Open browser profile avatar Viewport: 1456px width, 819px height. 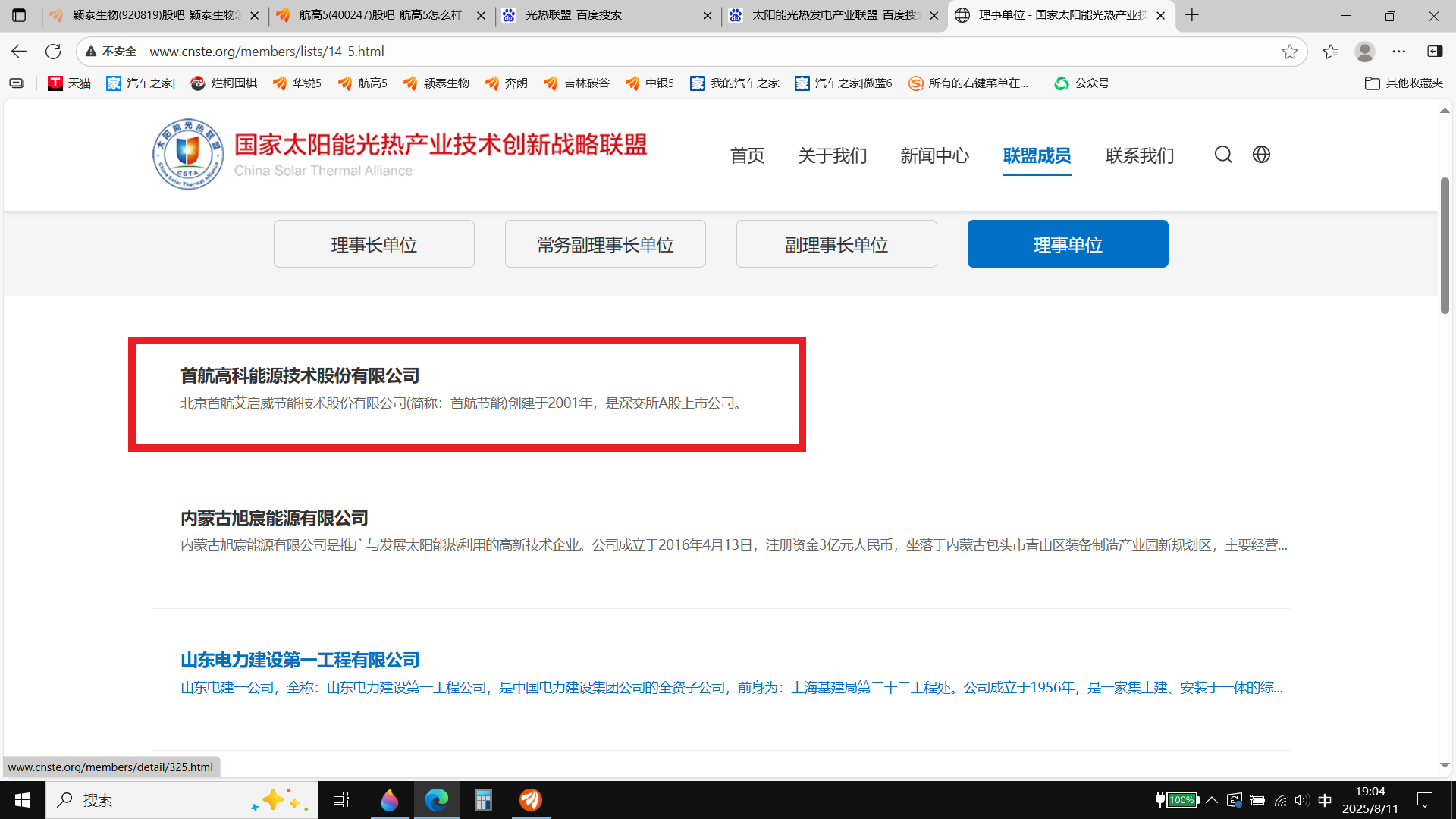coord(1365,52)
